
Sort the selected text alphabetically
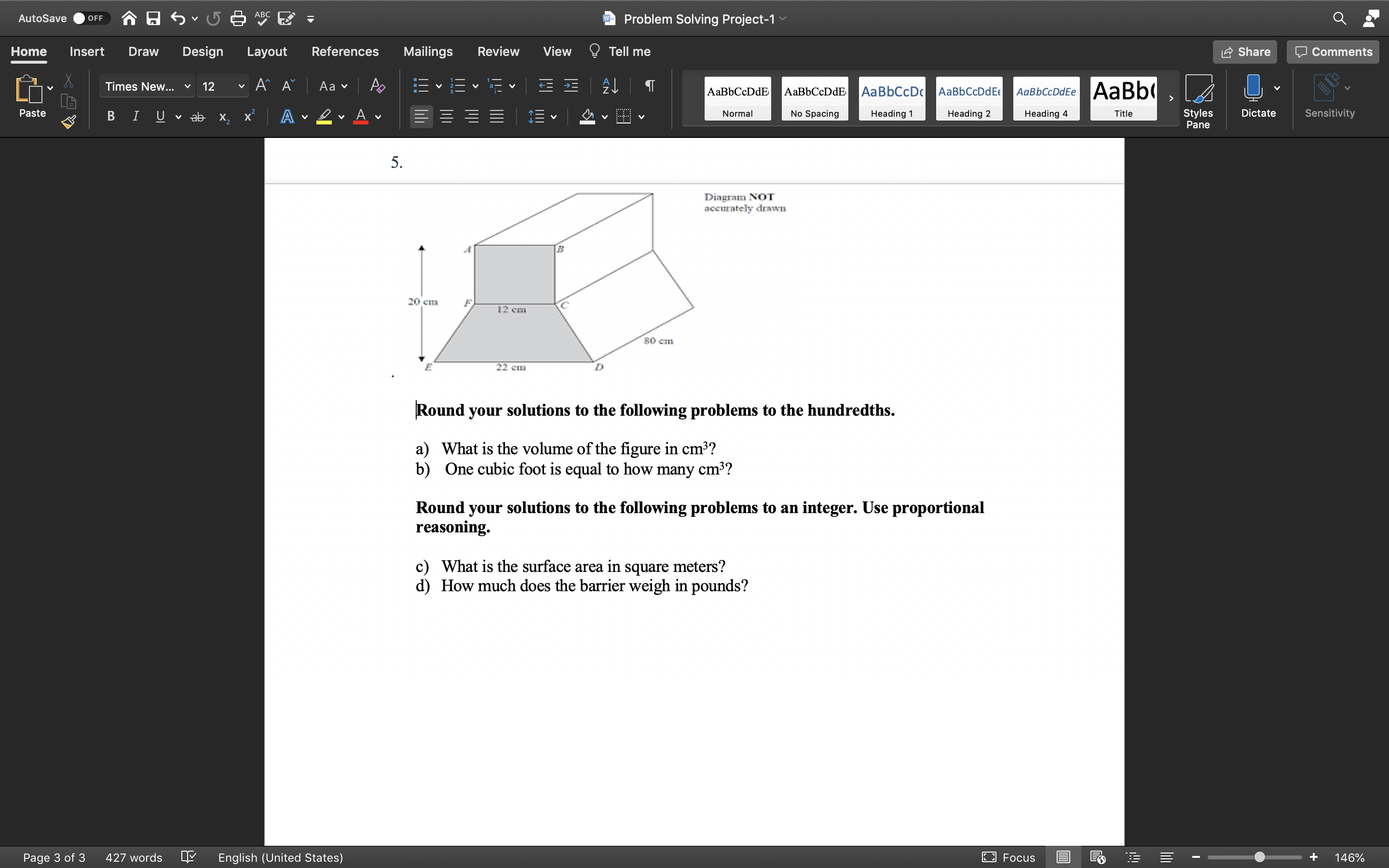610,85
